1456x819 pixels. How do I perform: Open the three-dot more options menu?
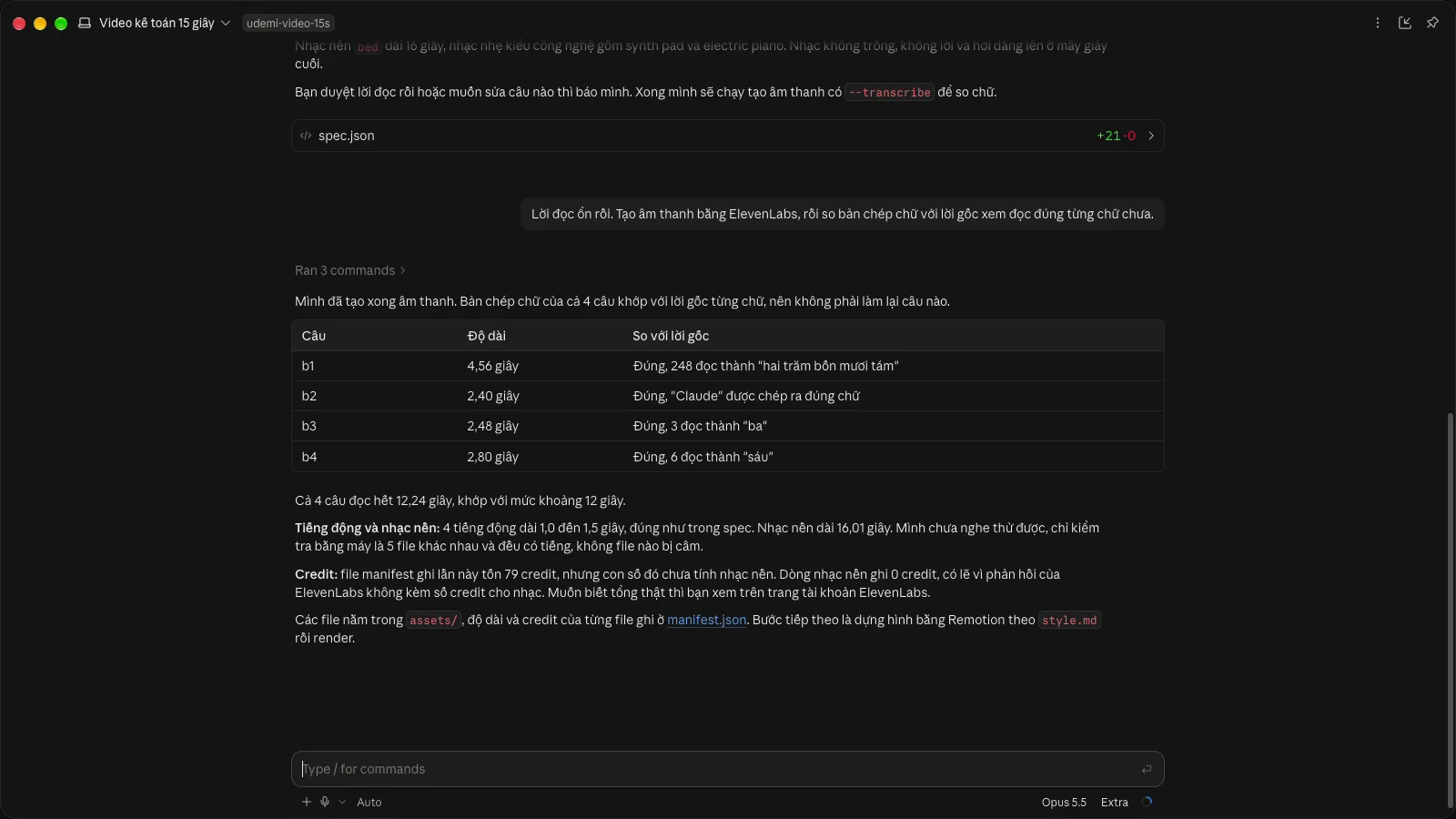(x=1378, y=23)
